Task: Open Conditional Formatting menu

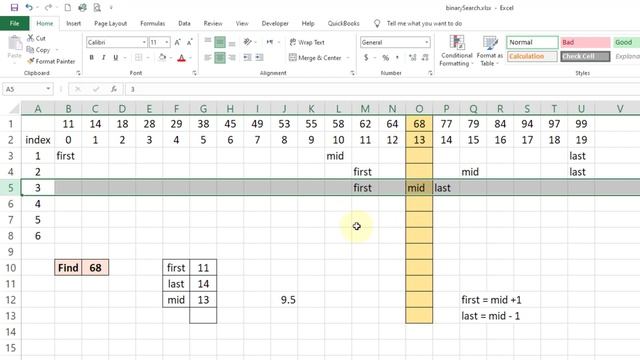Action: click(457, 51)
